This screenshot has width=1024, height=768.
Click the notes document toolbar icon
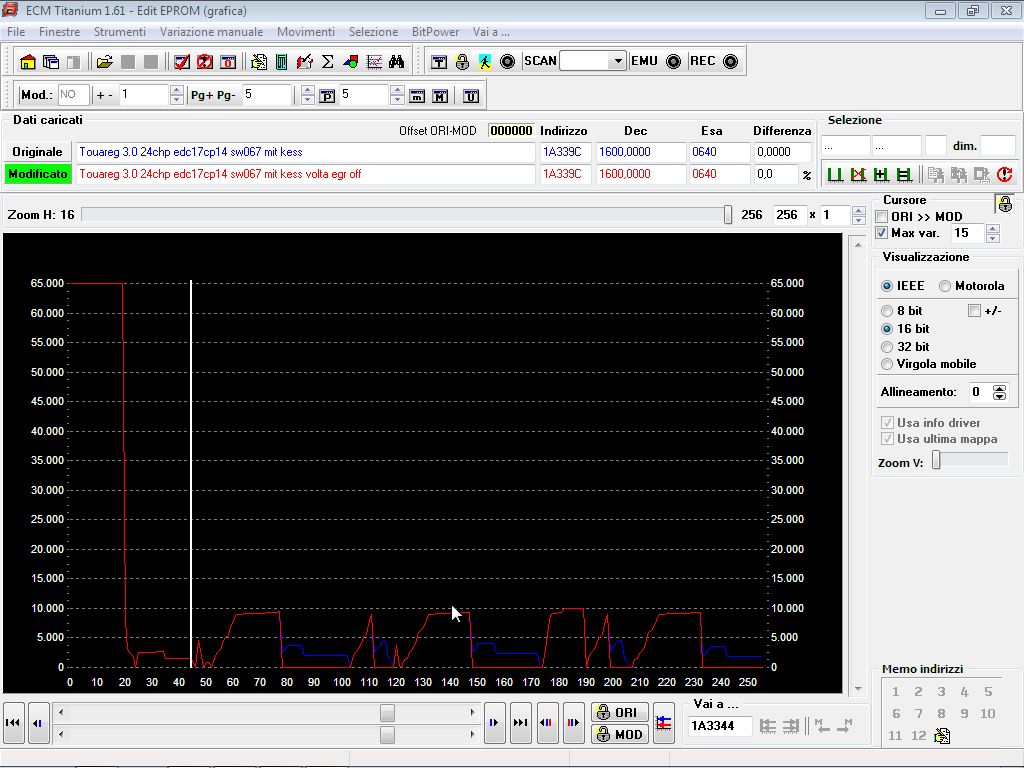[259, 61]
